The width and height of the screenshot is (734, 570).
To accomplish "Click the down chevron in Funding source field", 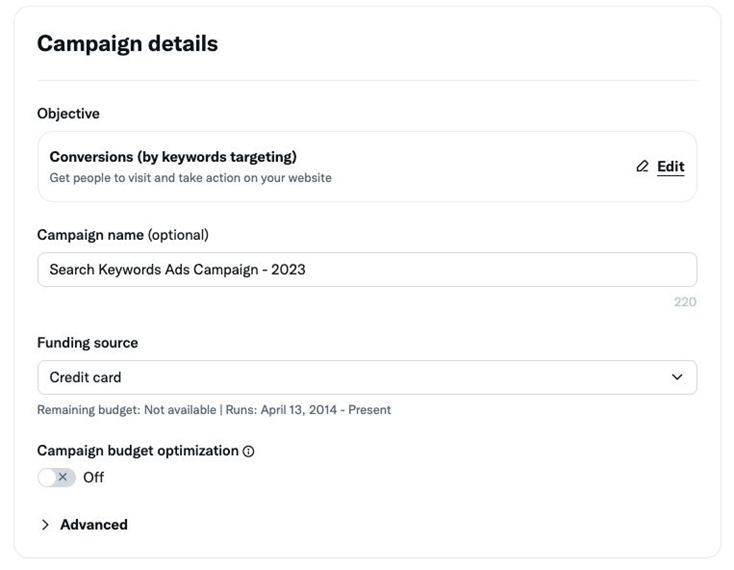I will click(677, 377).
